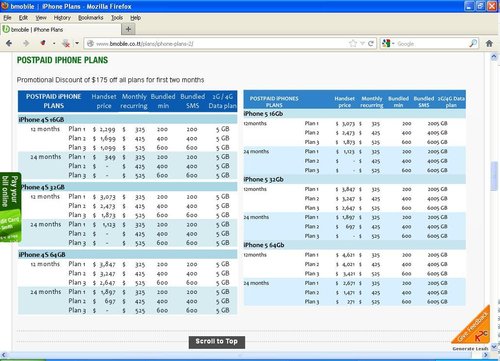The width and height of the screenshot is (500, 361).
Task: Click the bmobile tab favicon
Action: [x=6, y=29]
